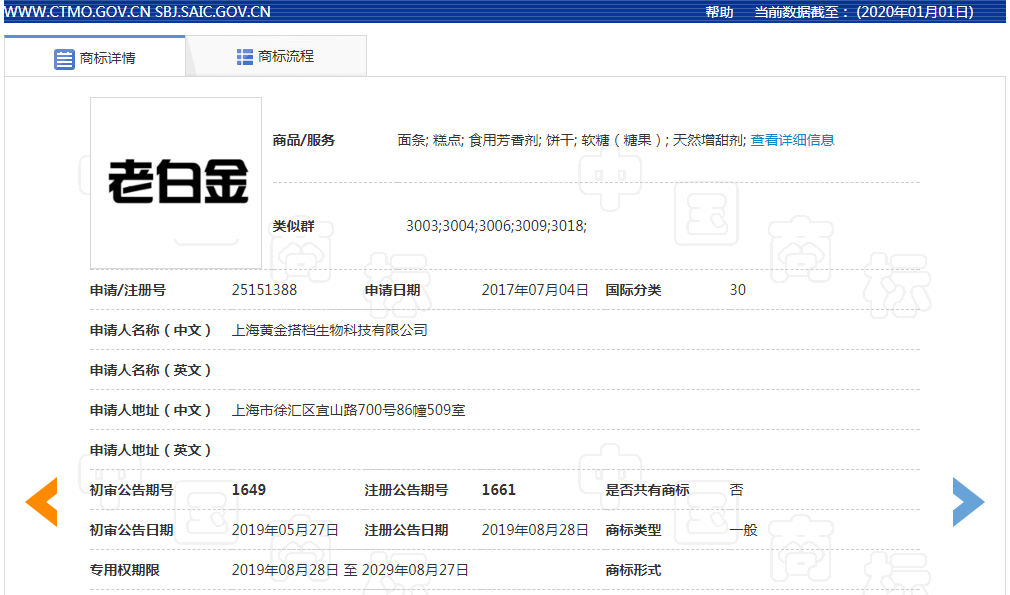This screenshot has height=595, width=1010.
Task: Click registration announcement issue number 1661
Action: click(499, 490)
